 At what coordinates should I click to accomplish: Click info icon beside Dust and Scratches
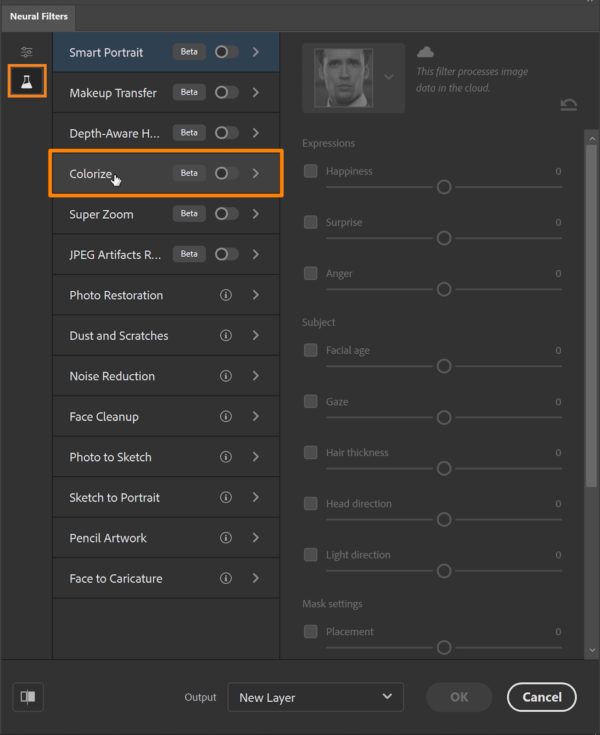tap(226, 336)
